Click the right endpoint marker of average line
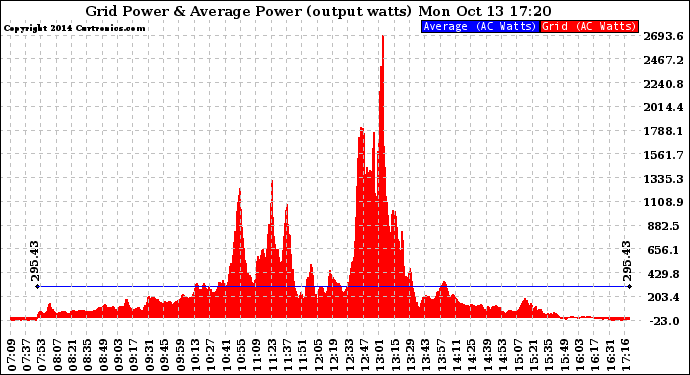This screenshot has width=690, height=375. 630,287
